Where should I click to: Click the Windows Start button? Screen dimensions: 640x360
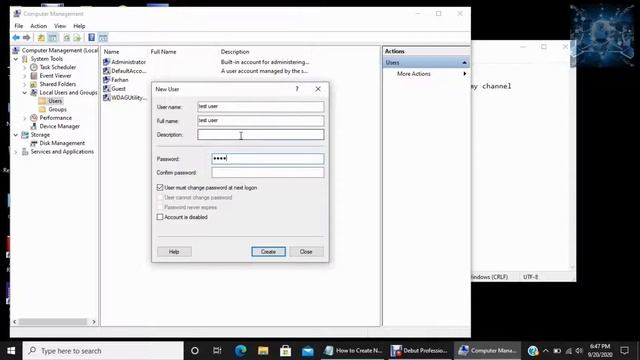11,351
